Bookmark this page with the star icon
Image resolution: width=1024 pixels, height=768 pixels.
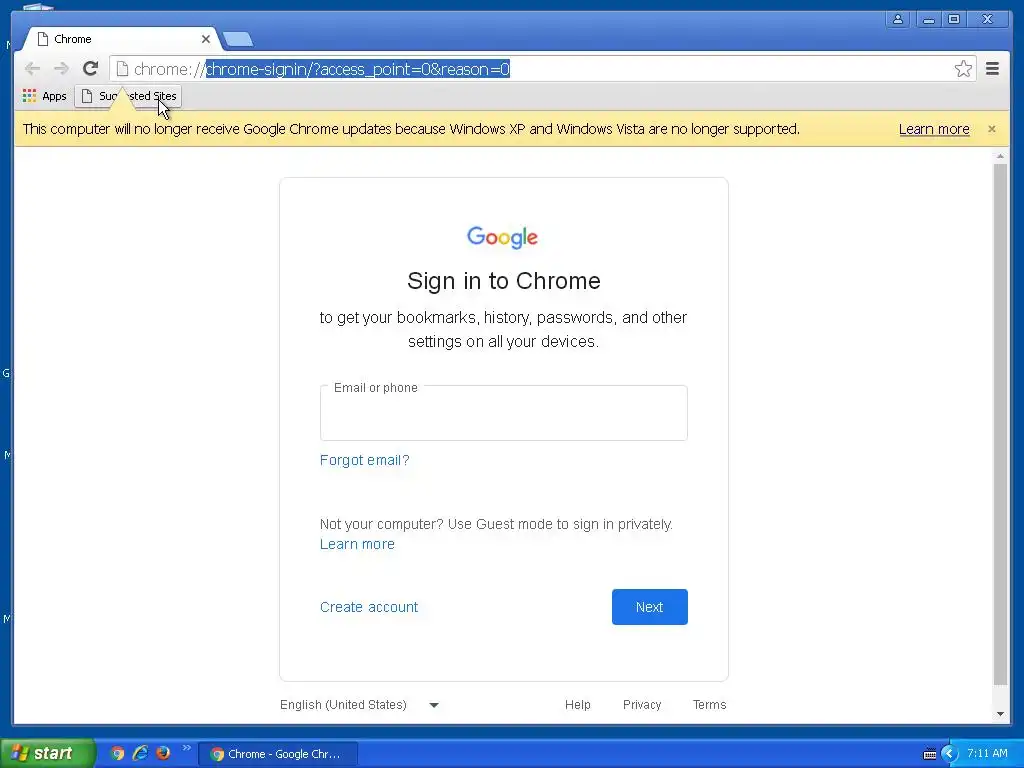(x=963, y=69)
